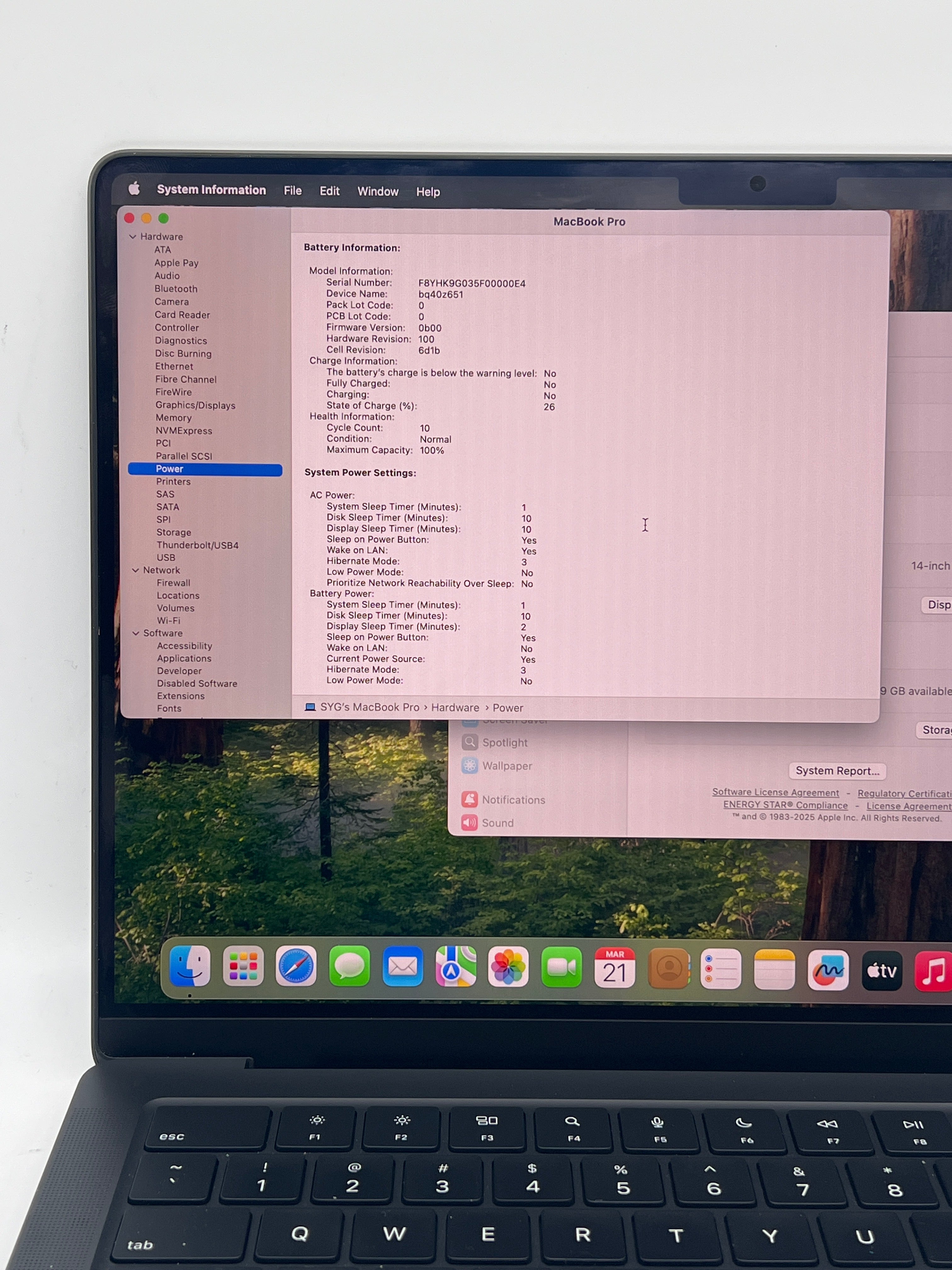952x1270 pixels.
Task: Open Maps from the Dock
Action: click(x=456, y=967)
